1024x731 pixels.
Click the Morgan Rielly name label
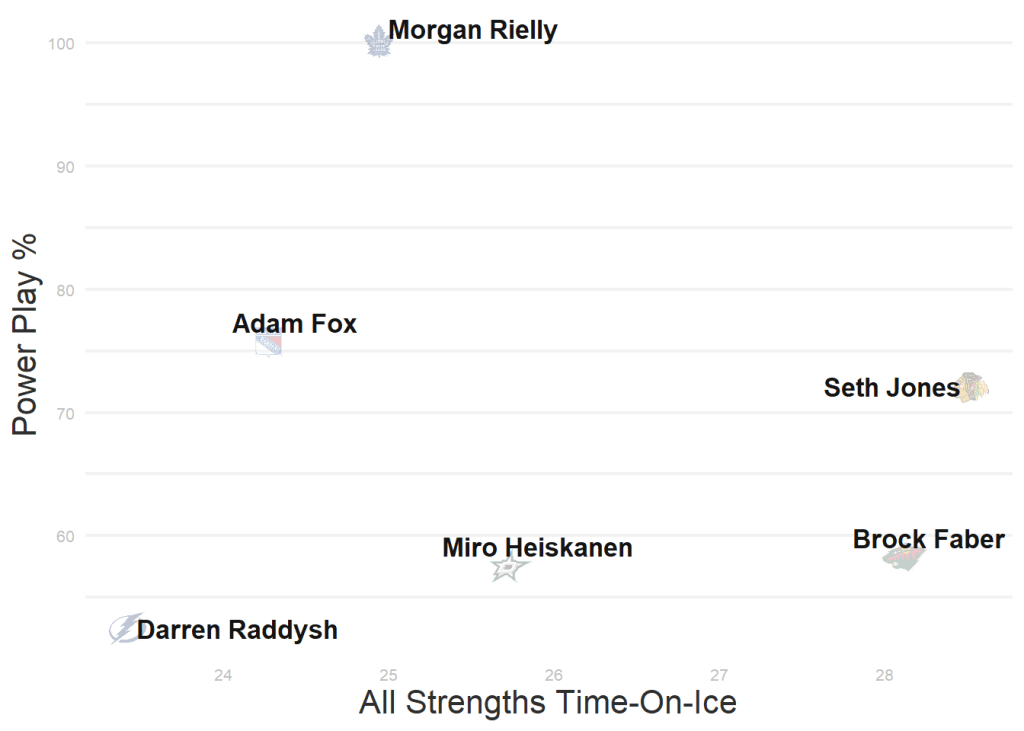tap(473, 31)
